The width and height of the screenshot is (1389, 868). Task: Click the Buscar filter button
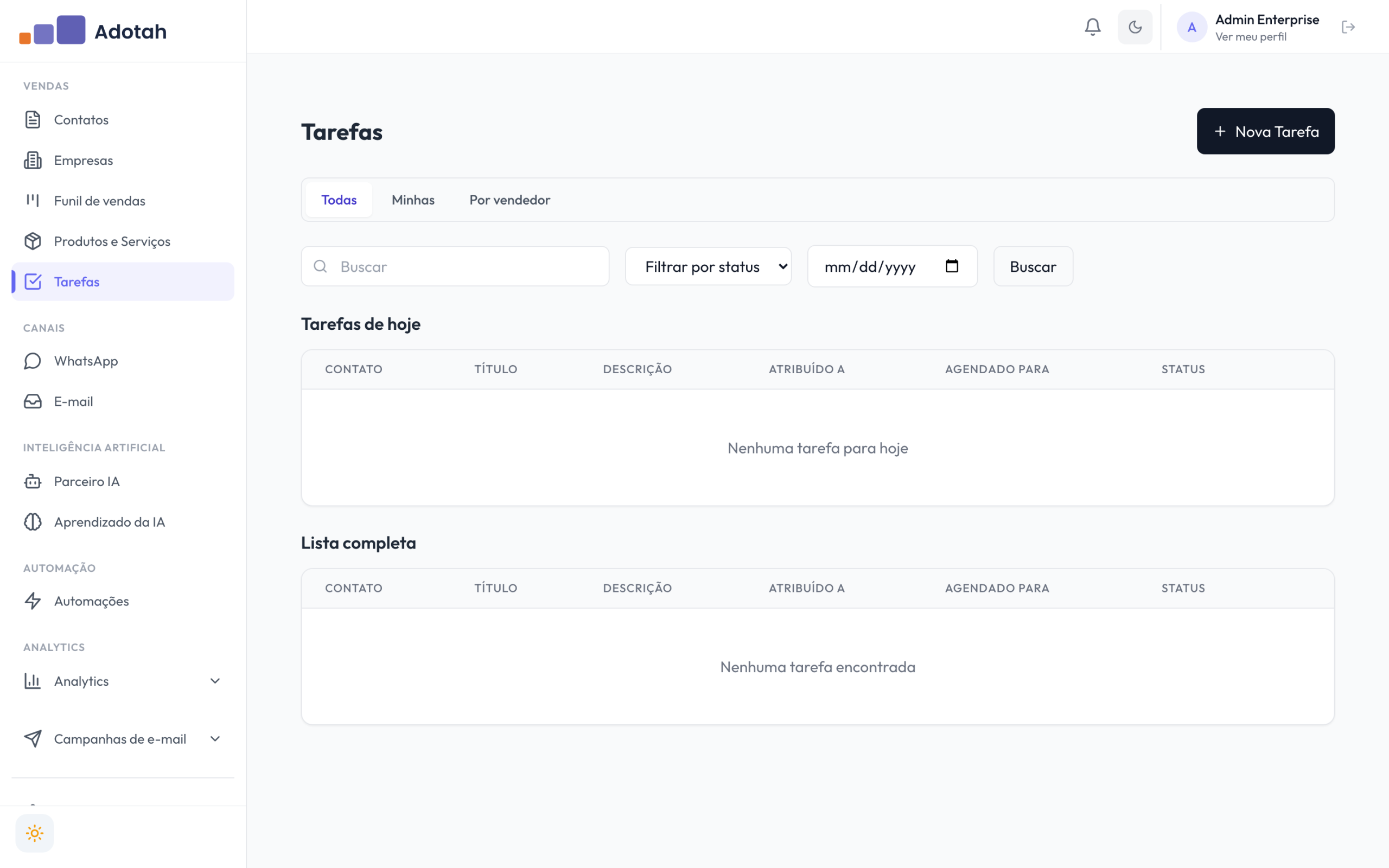1033,266
